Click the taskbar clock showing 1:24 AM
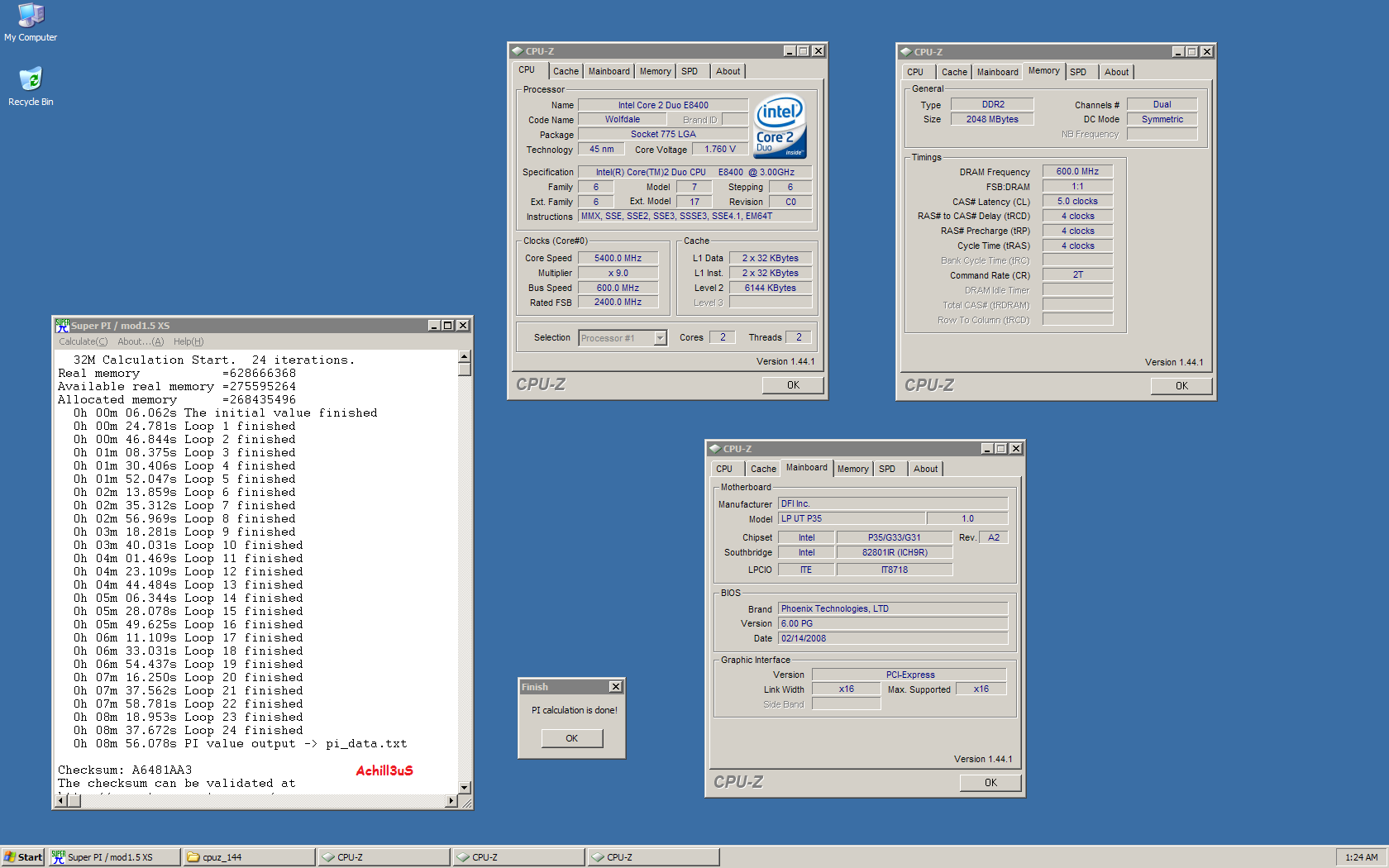The image size is (1389, 868). [x=1362, y=857]
